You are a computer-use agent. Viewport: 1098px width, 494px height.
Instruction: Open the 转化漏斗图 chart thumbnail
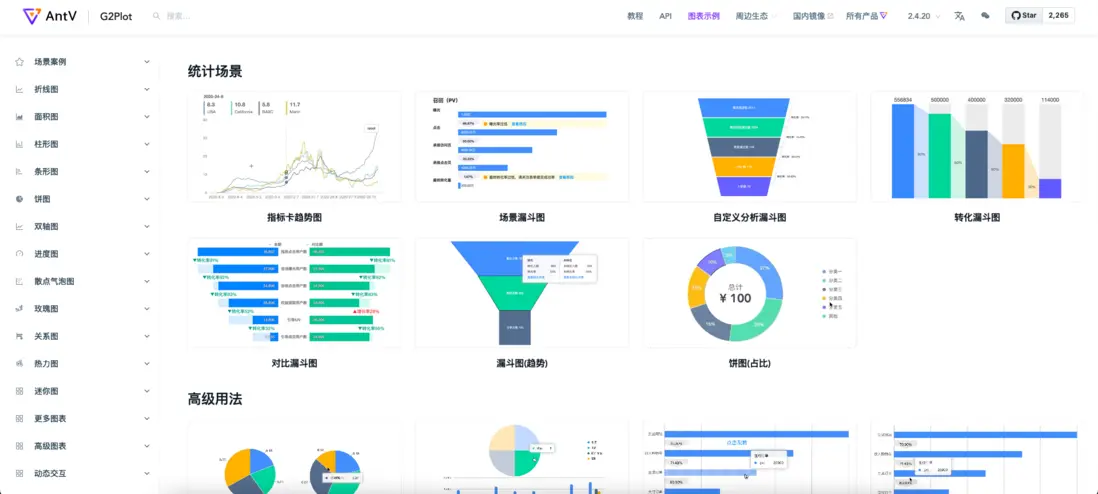[977, 146]
